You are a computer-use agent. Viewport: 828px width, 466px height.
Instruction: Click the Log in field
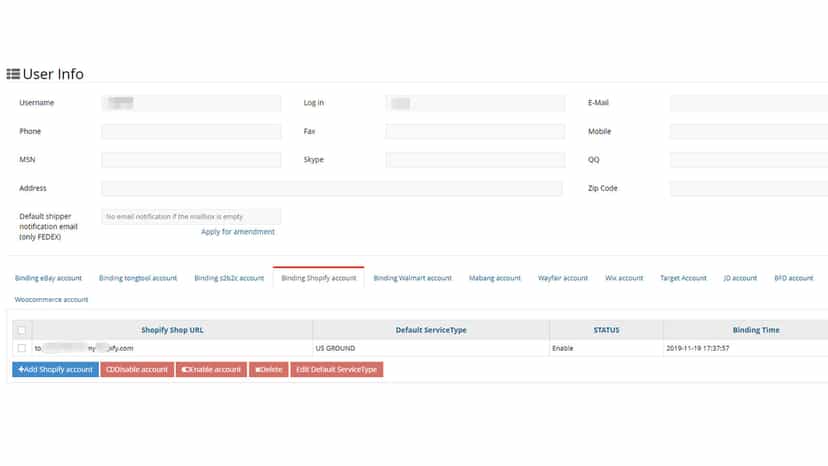click(475, 103)
